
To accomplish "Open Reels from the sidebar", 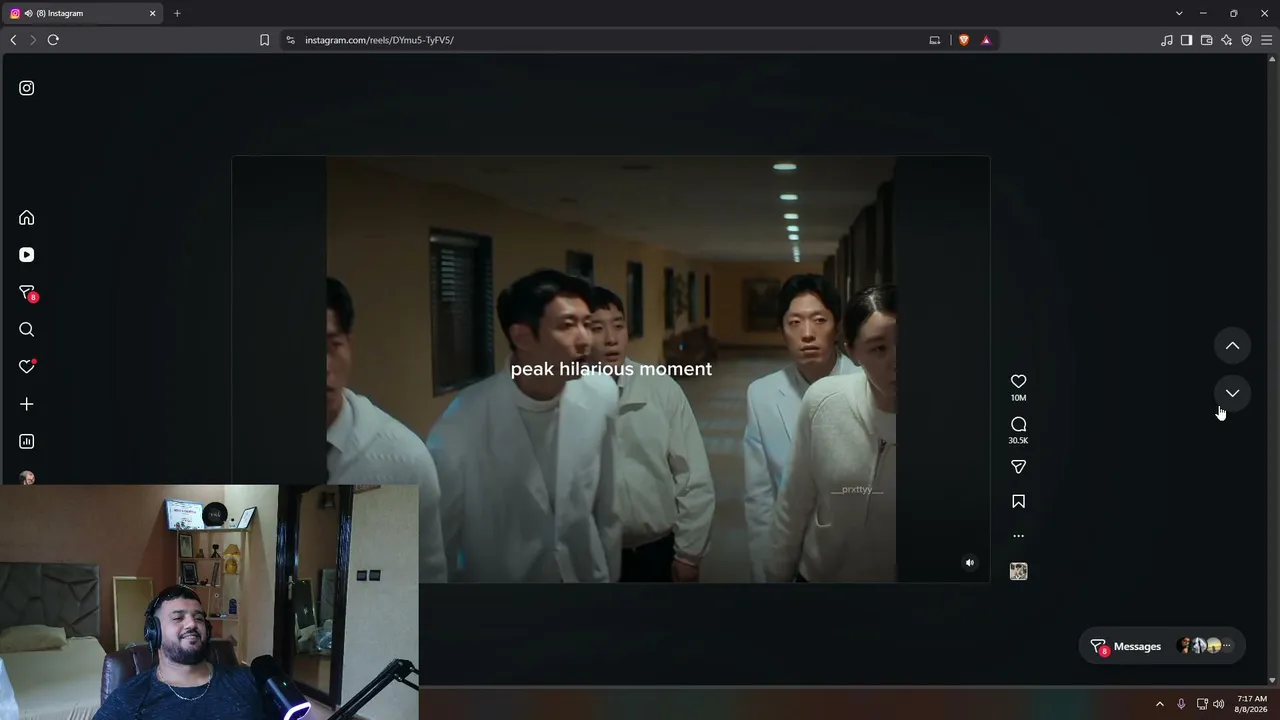I will click(x=27, y=255).
